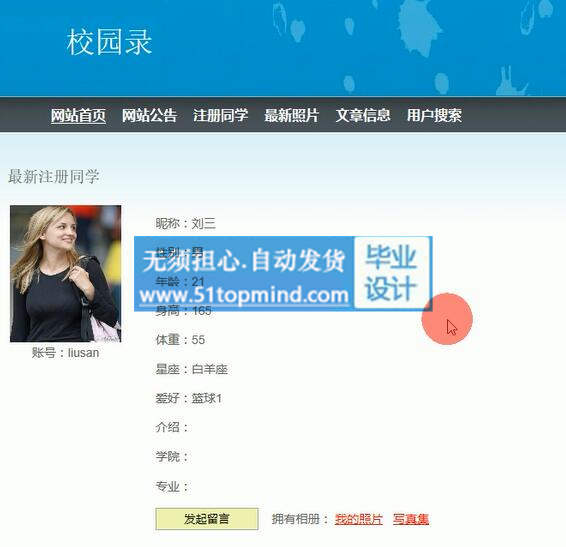This screenshot has width=566, height=547.
Task: Click the 校园录 site title
Action: [109, 42]
